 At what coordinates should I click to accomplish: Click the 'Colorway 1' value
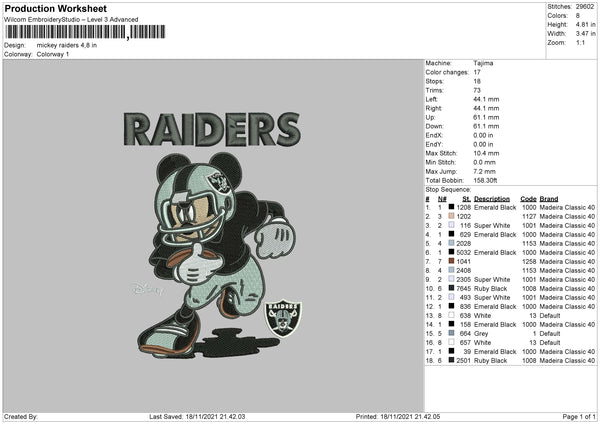point(53,54)
